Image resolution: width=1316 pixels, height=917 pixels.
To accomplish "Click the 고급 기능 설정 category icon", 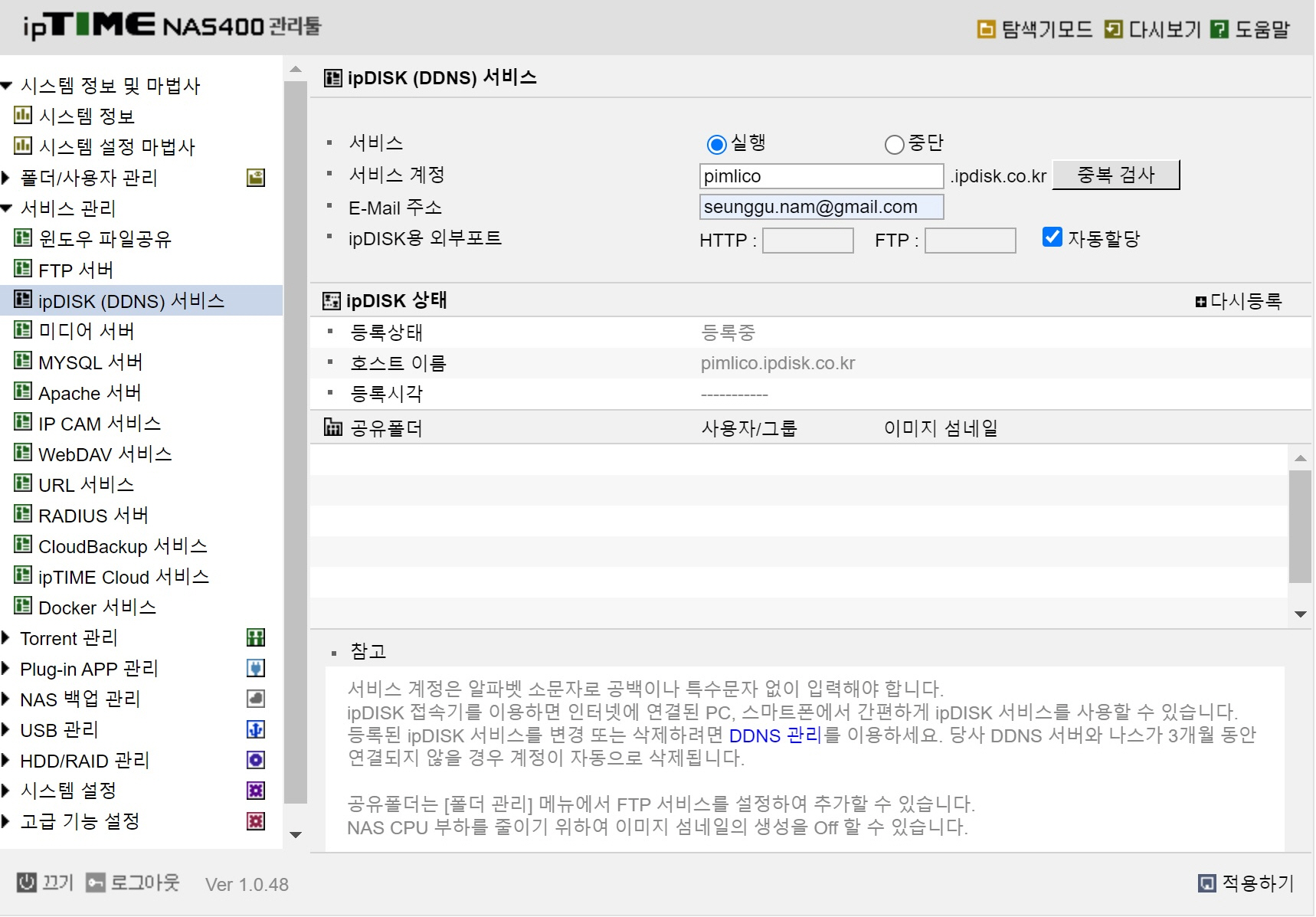I will [256, 821].
